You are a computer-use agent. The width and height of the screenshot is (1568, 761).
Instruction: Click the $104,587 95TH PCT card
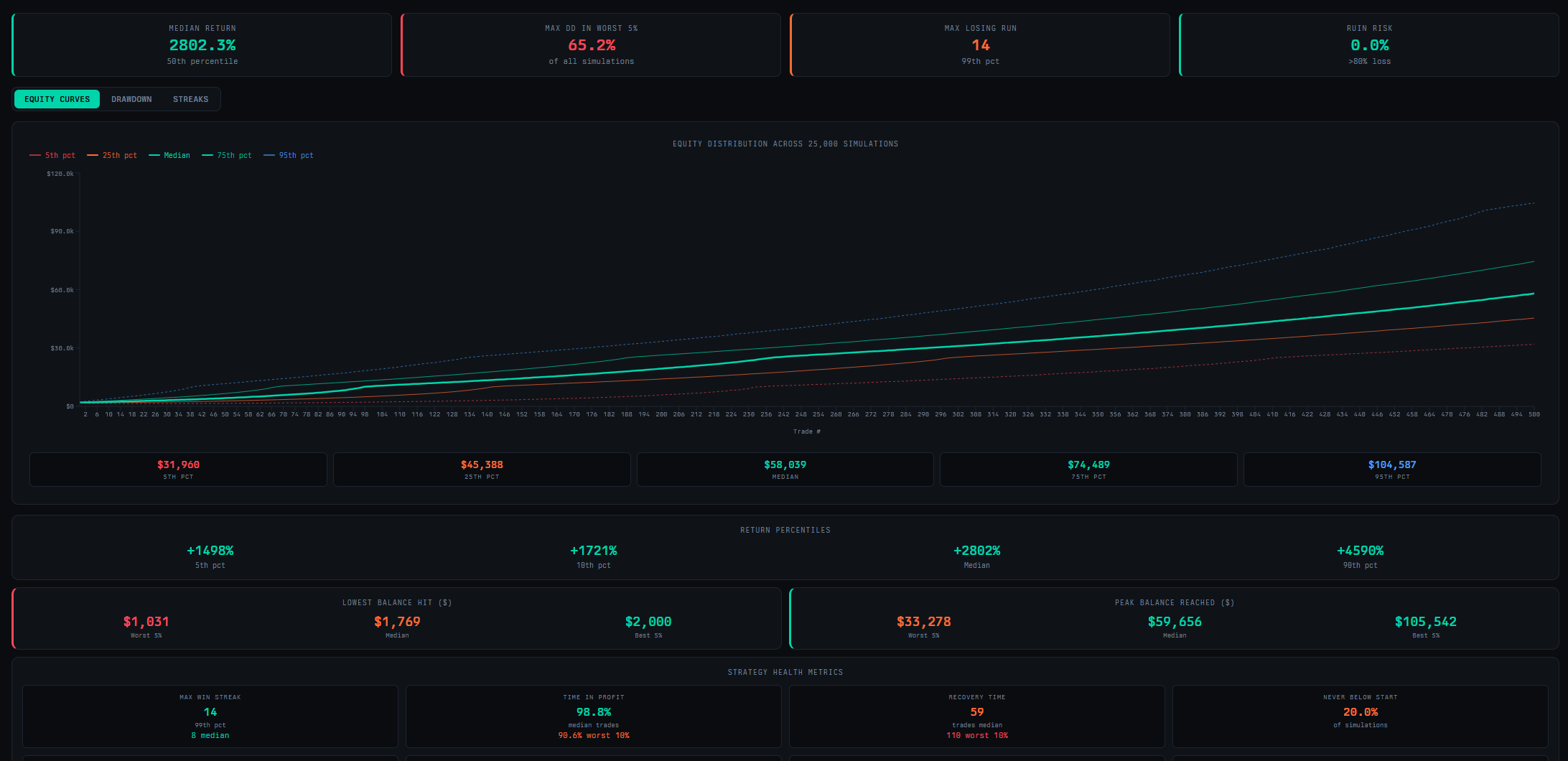[1391, 469]
